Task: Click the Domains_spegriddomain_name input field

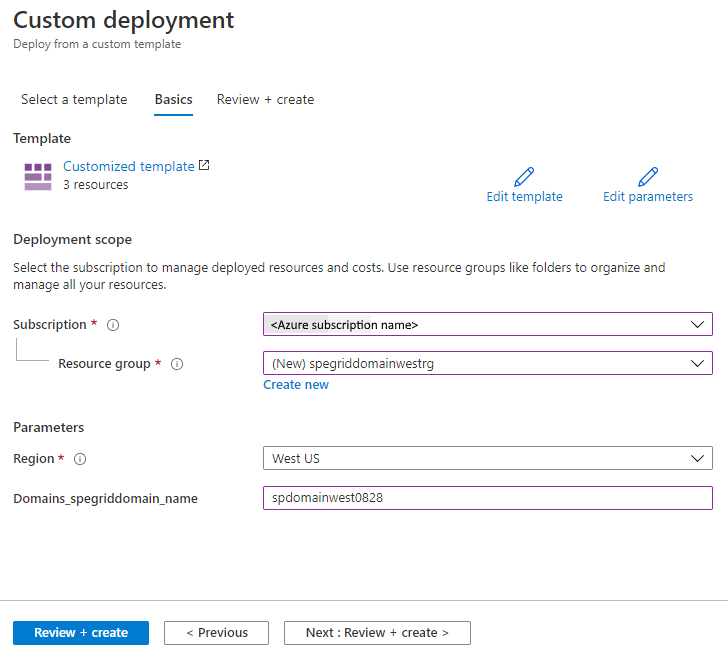Action: (487, 497)
